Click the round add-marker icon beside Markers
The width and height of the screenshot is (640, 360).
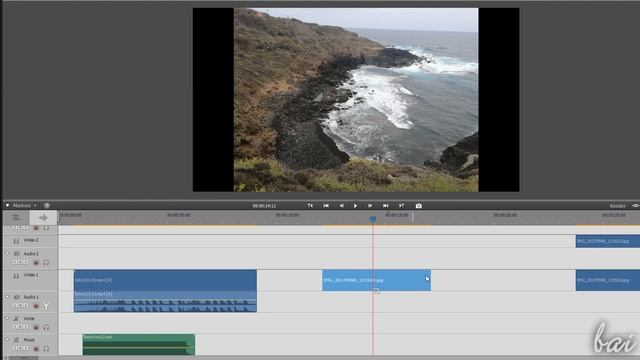(x=47, y=206)
